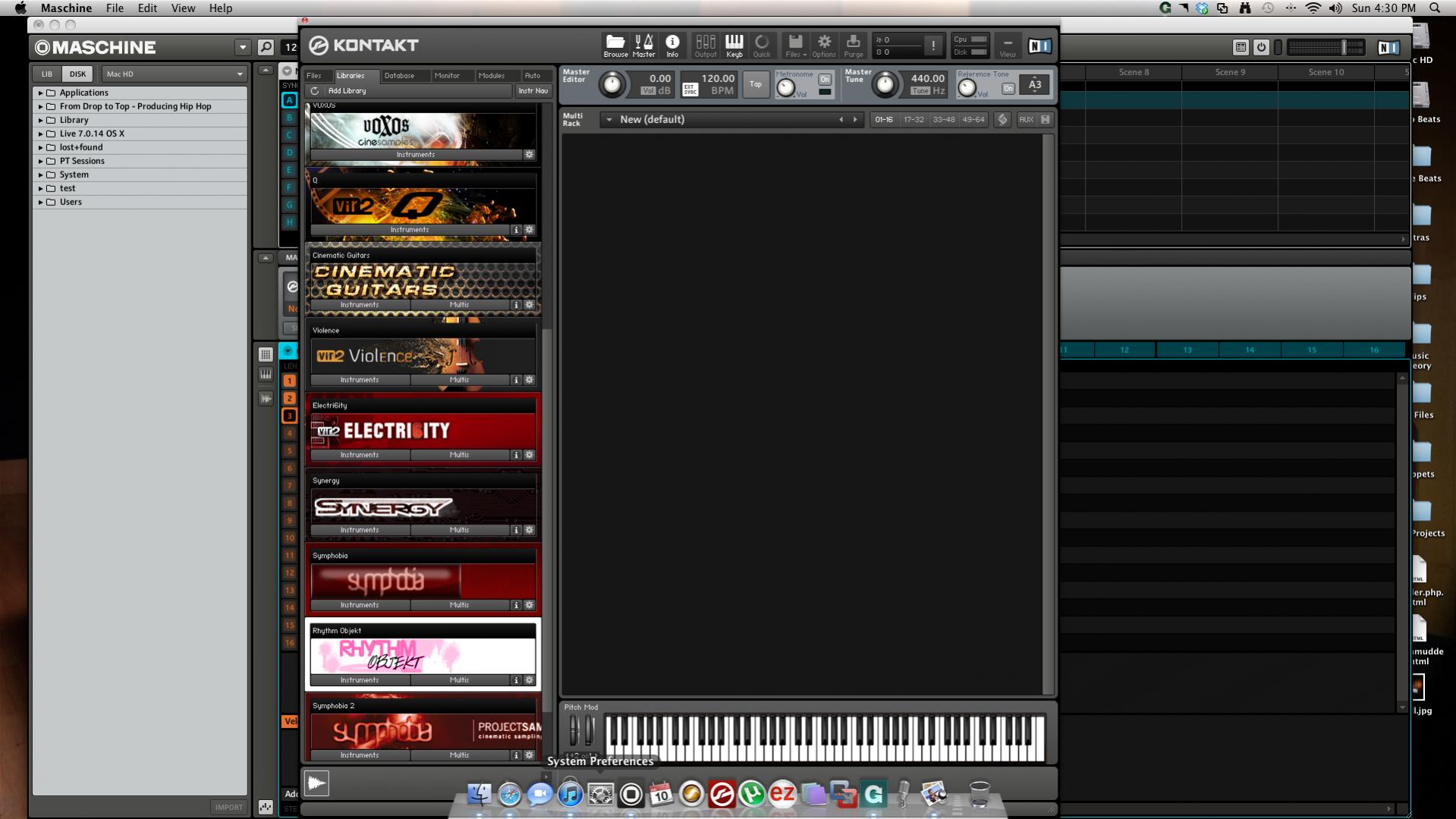Toggle Metronome On button
The width and height of the screenshot is (1456, 819).
point(825,80)
